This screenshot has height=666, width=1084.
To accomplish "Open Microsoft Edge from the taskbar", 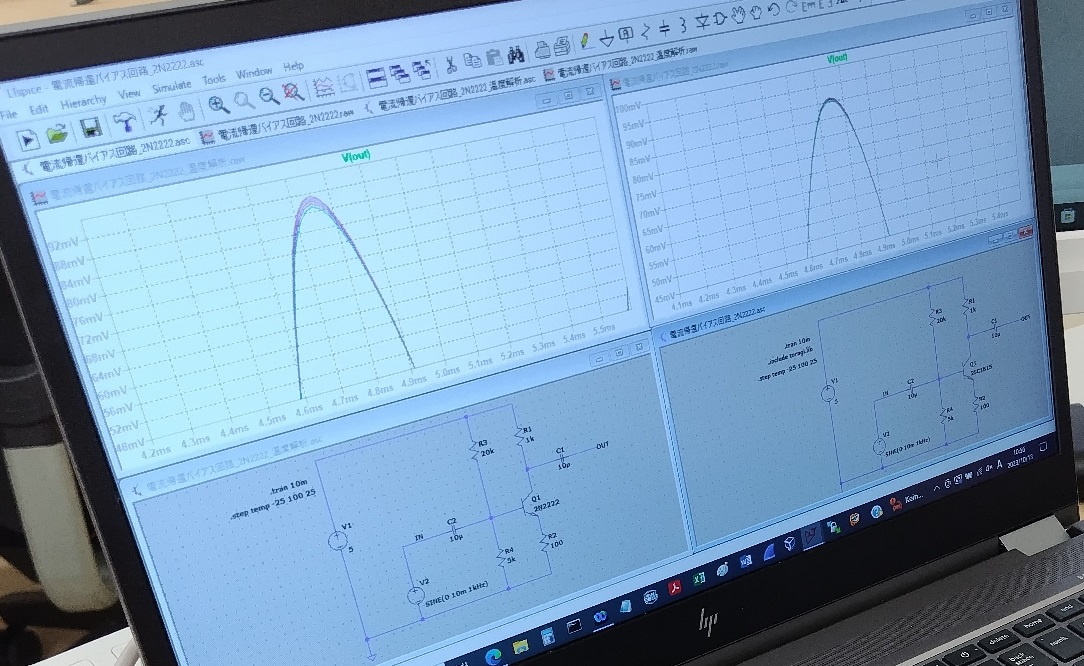I will [493, 656].
